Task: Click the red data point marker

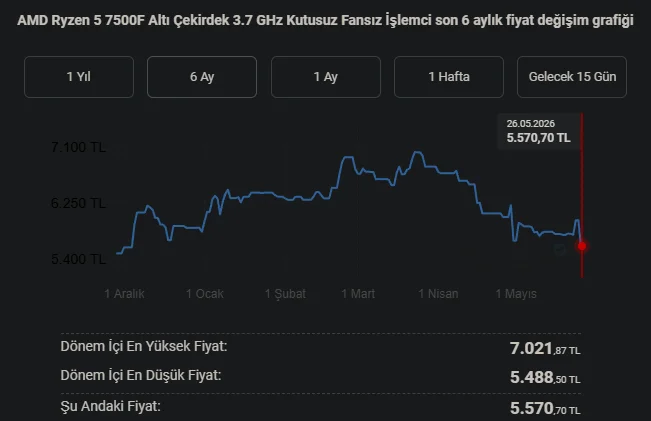Action: click(x=582, y=246)
